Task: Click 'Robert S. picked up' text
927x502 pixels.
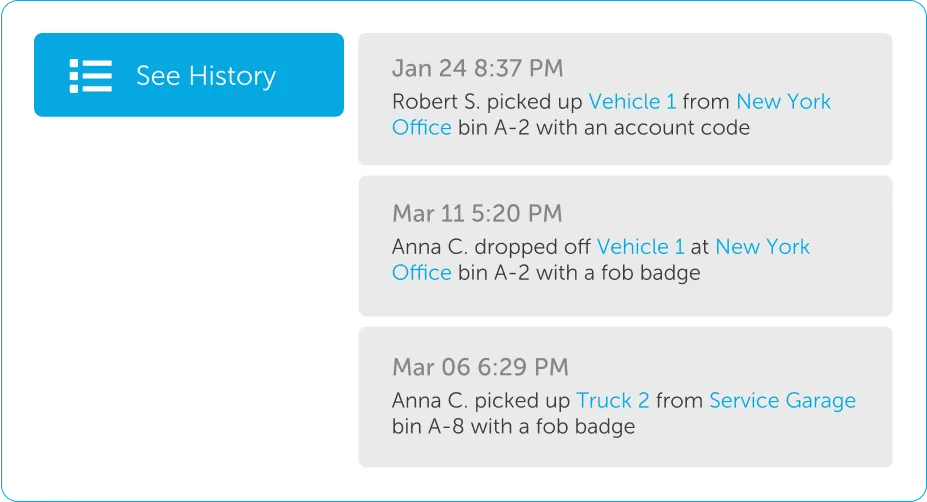Action: click(487, 102)
